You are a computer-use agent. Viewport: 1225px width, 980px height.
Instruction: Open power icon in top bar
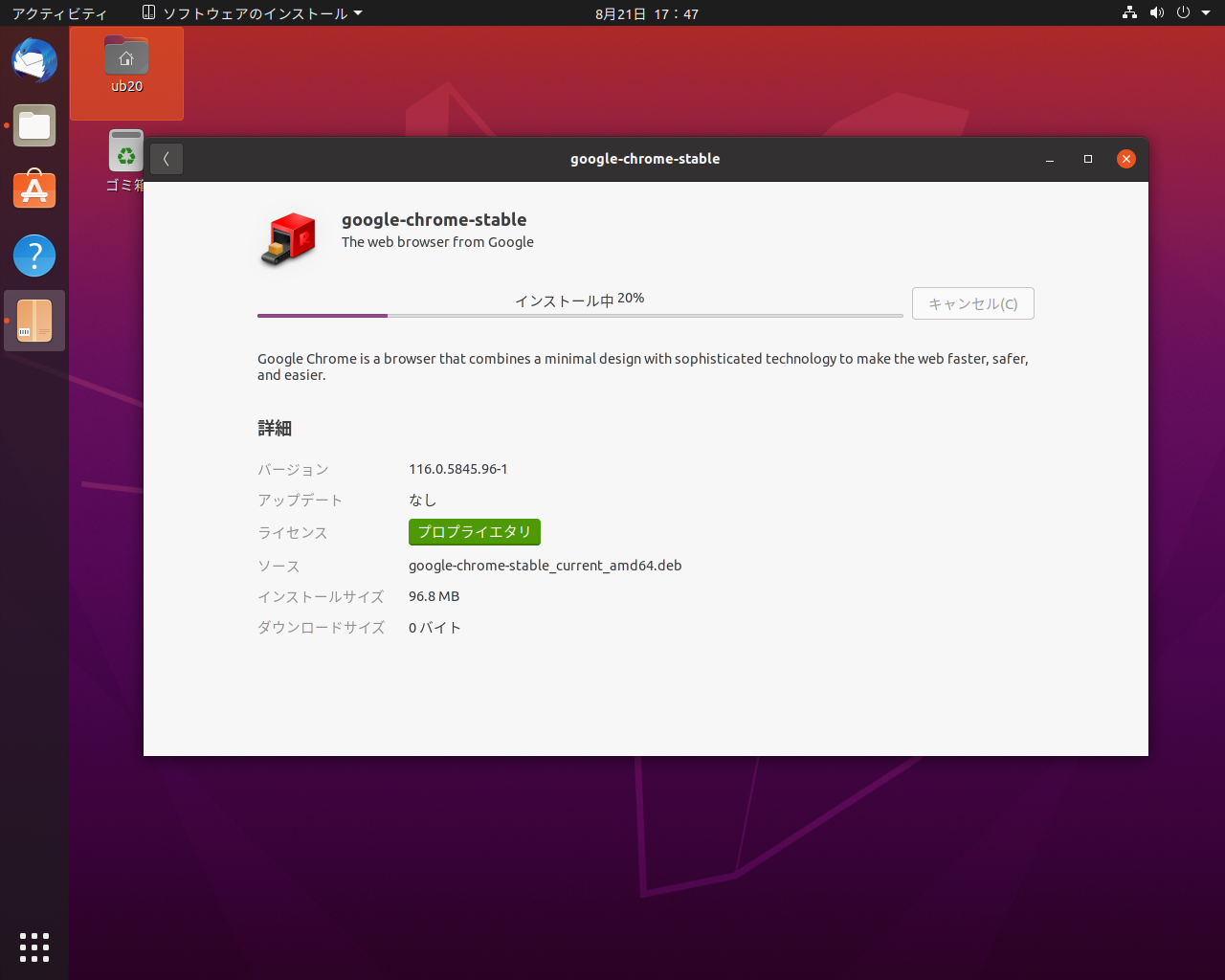[1183, 13]
